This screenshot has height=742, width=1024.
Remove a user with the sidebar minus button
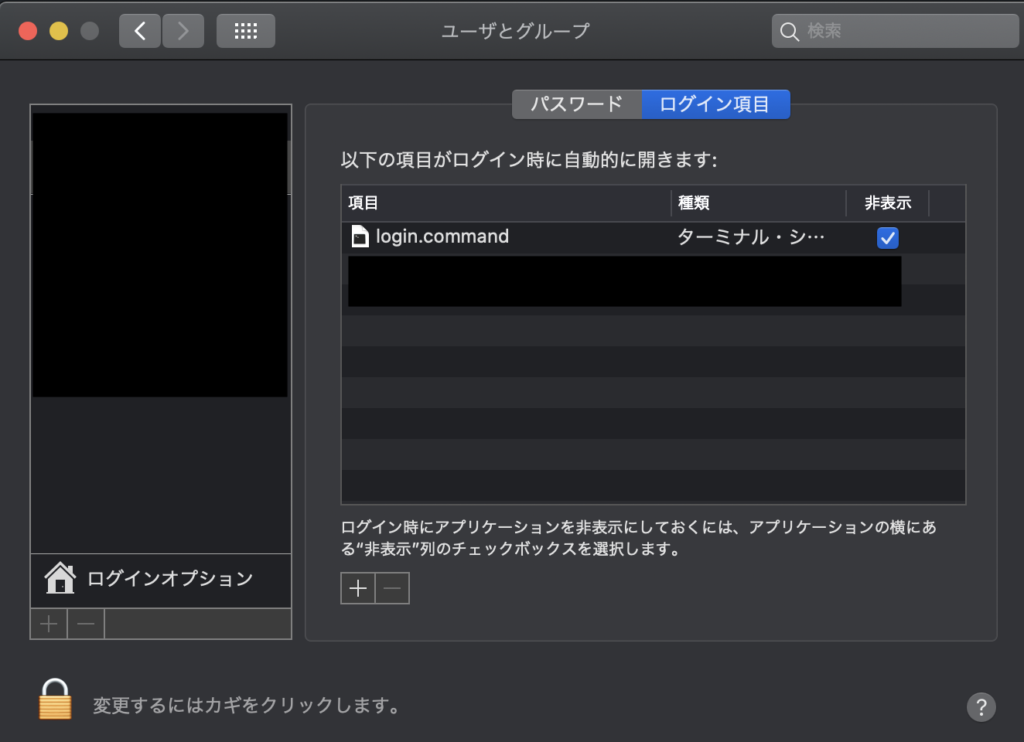tap(86, 624)
